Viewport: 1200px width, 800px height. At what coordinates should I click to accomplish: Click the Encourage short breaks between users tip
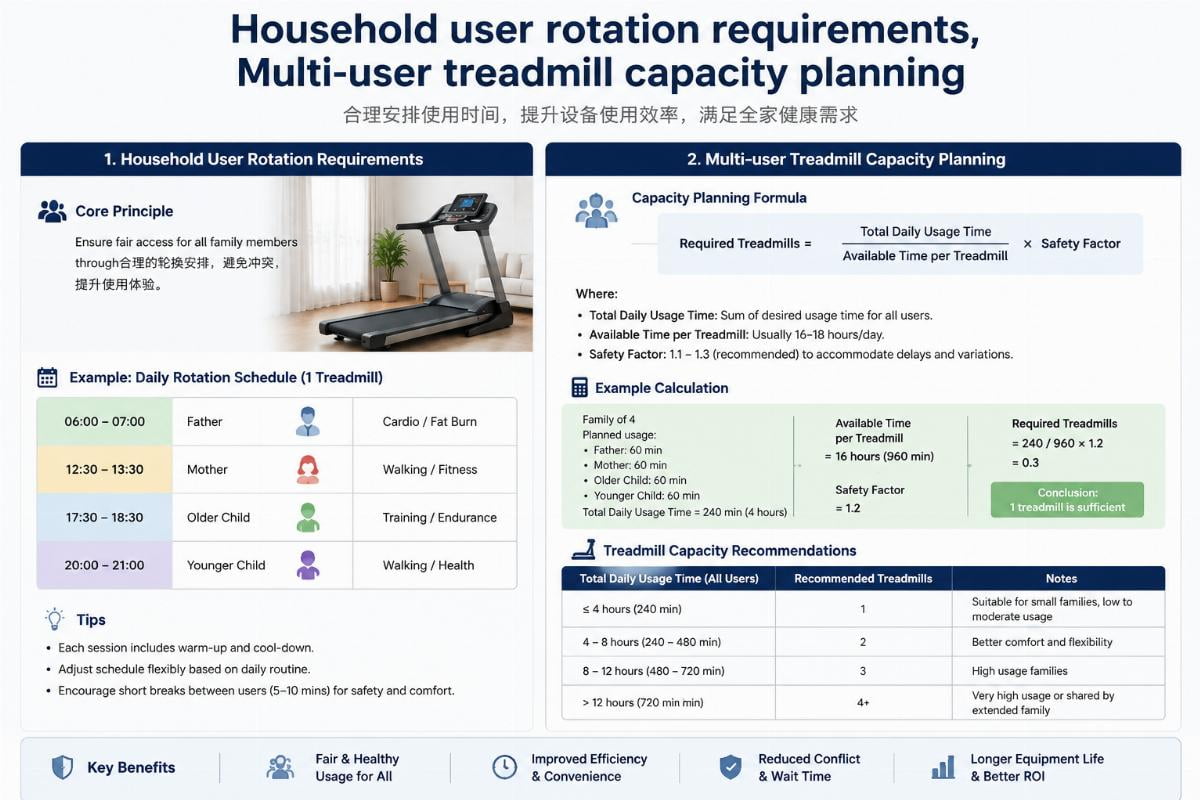point(256,691)
